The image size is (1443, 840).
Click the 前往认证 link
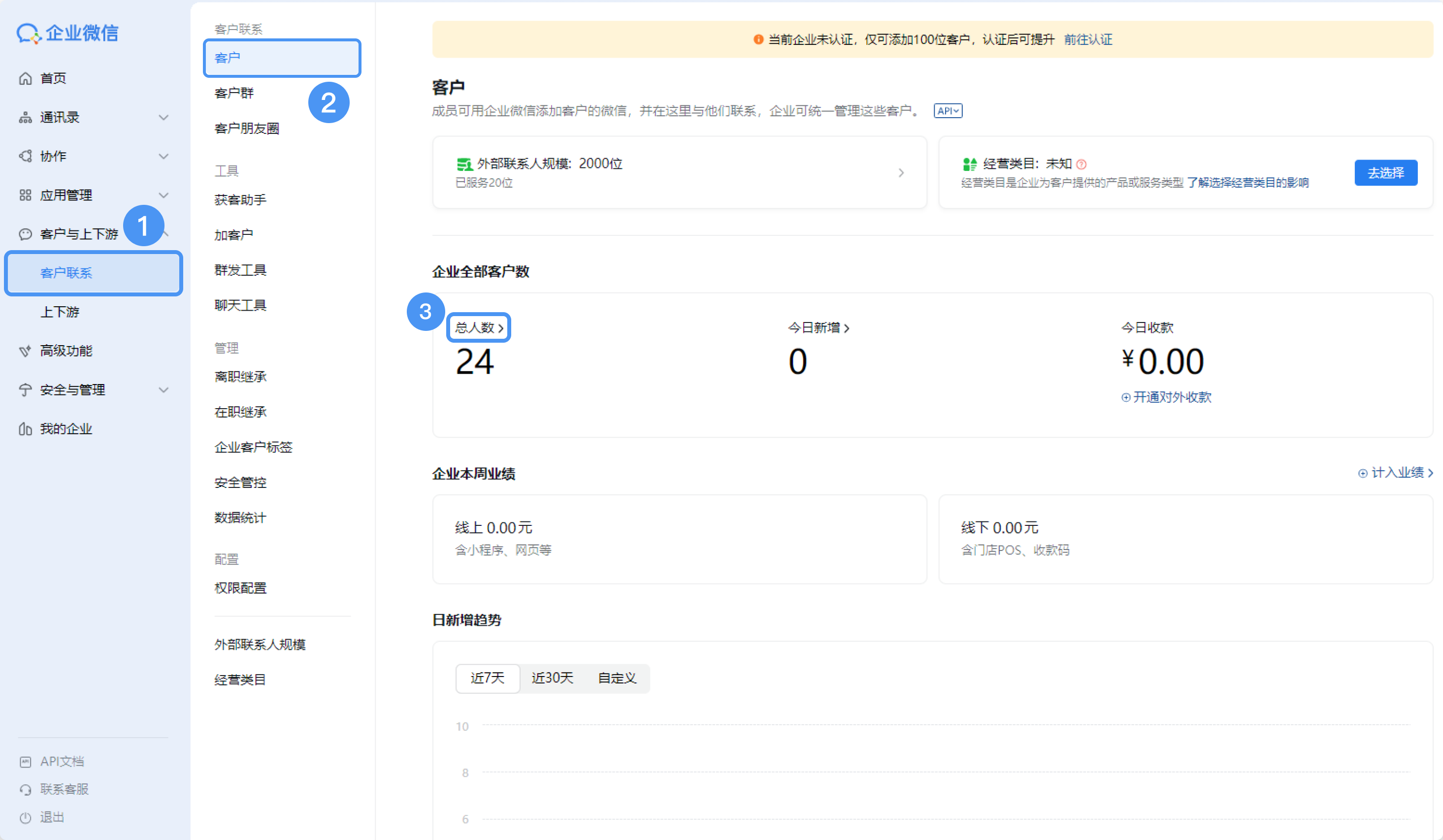coord(1088,39)
